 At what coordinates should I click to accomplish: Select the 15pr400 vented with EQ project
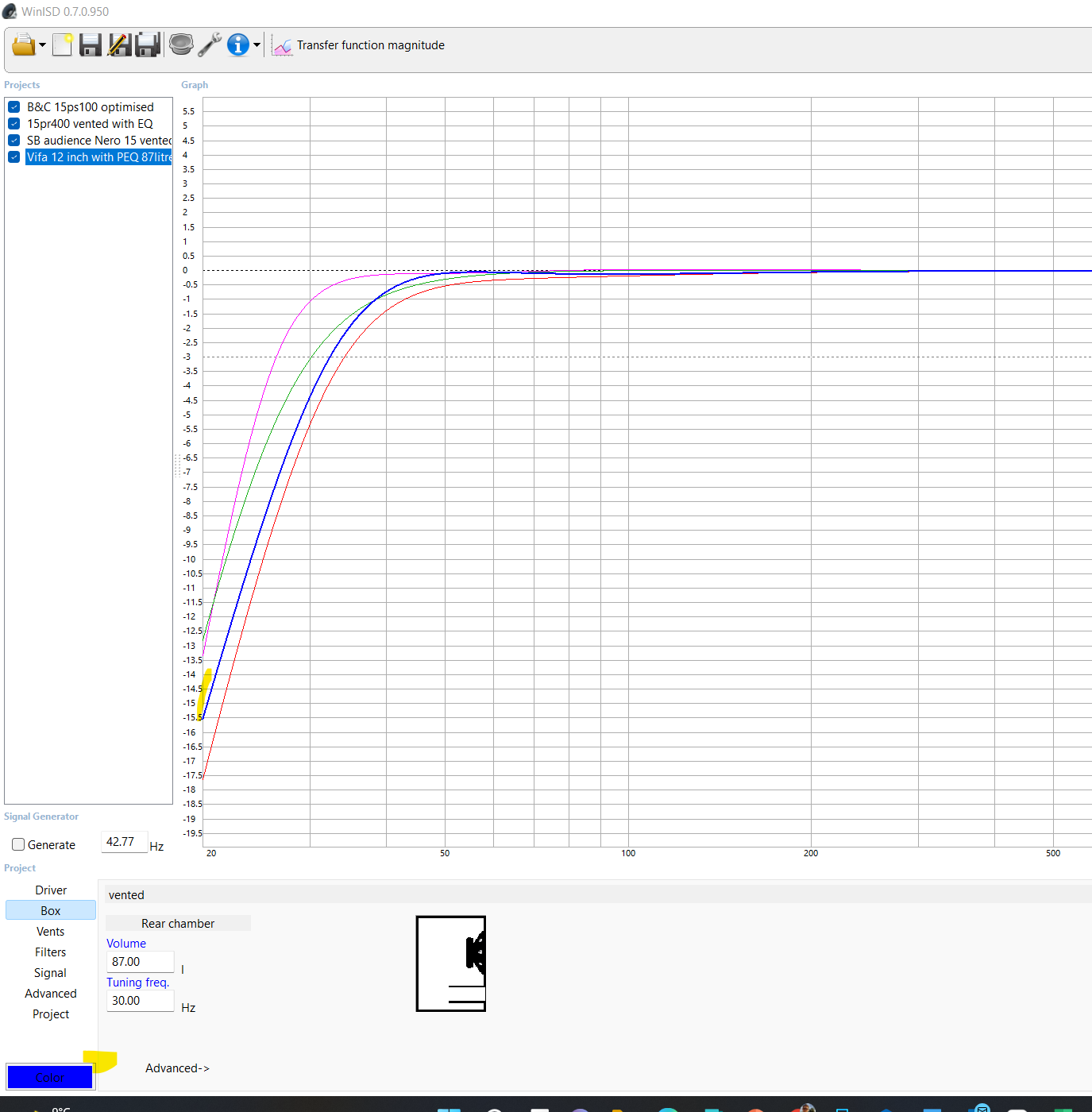[x=90, y=124]
